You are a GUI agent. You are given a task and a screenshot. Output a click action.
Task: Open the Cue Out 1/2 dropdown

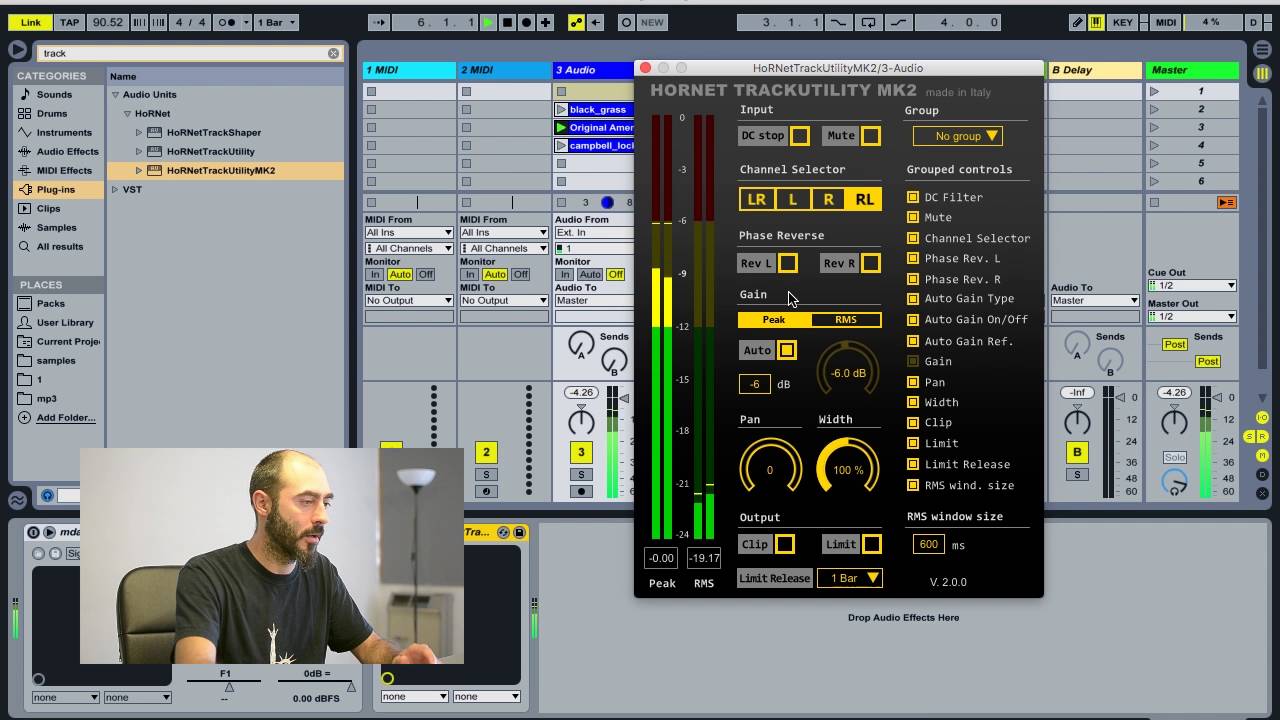(x=1192, y=285)
